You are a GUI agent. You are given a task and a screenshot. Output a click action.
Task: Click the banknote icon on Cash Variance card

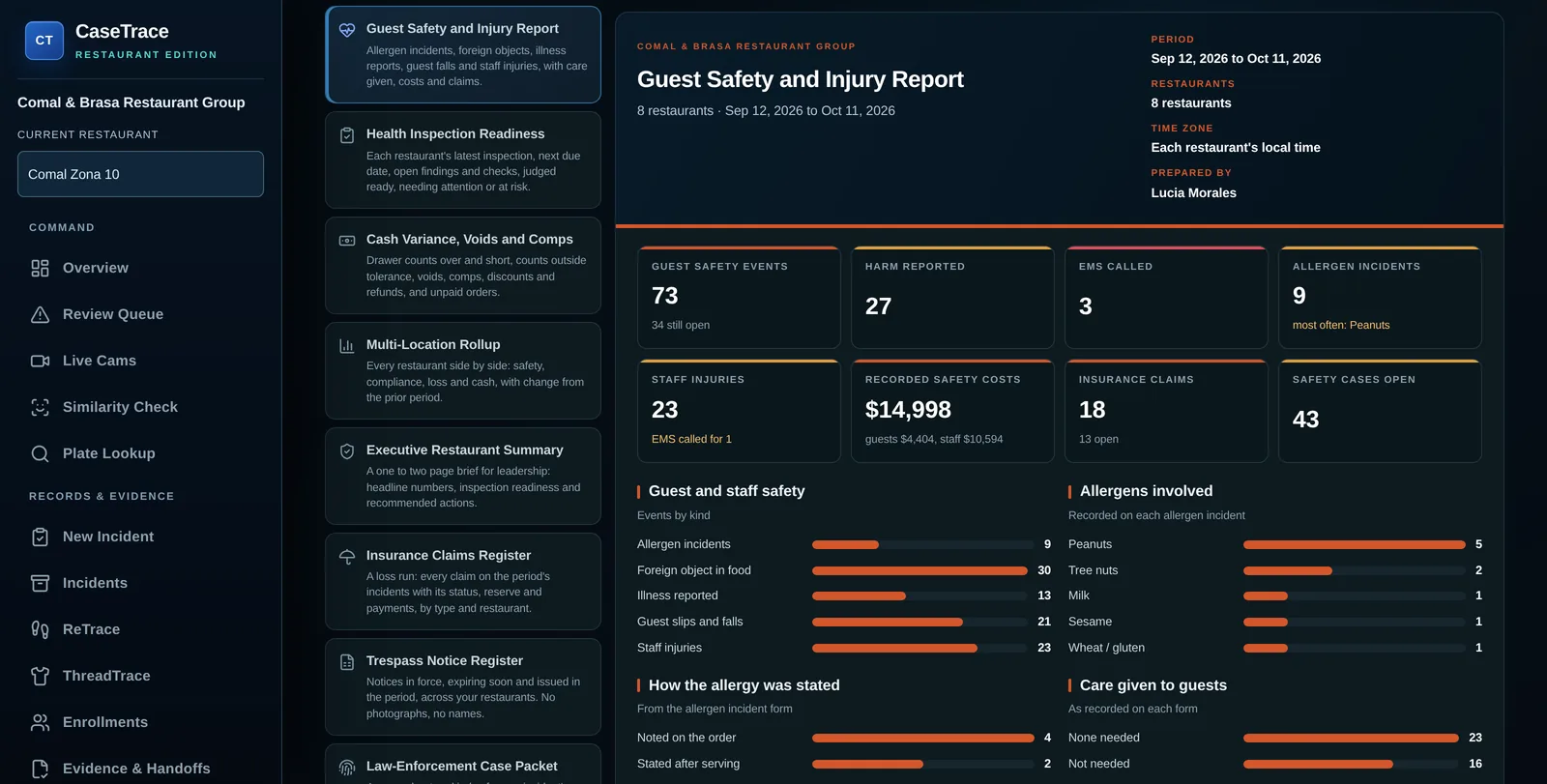click(x=347, y=241)
